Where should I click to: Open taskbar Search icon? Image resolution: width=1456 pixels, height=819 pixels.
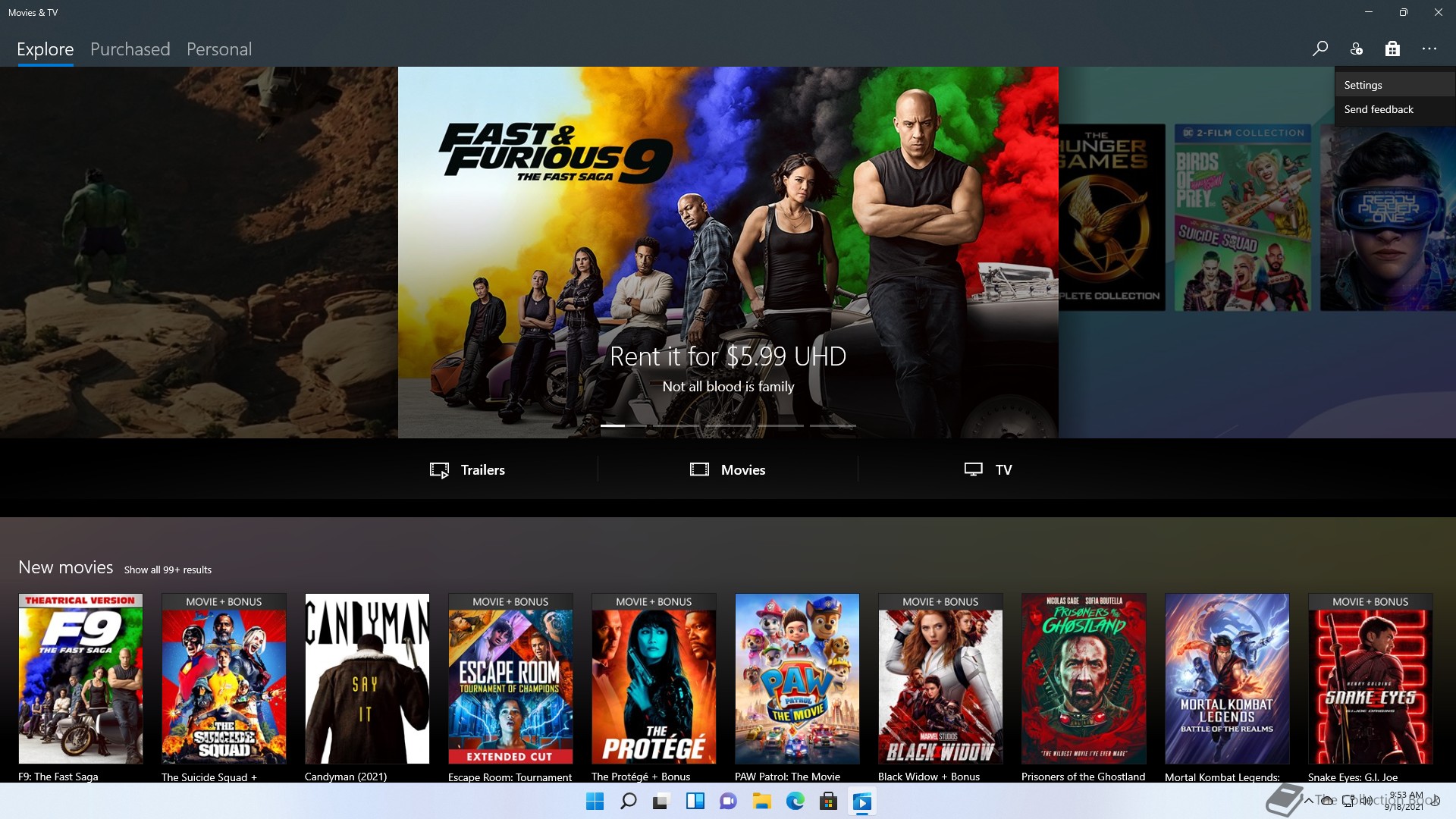pyautogui.click(x=628, y=801)
